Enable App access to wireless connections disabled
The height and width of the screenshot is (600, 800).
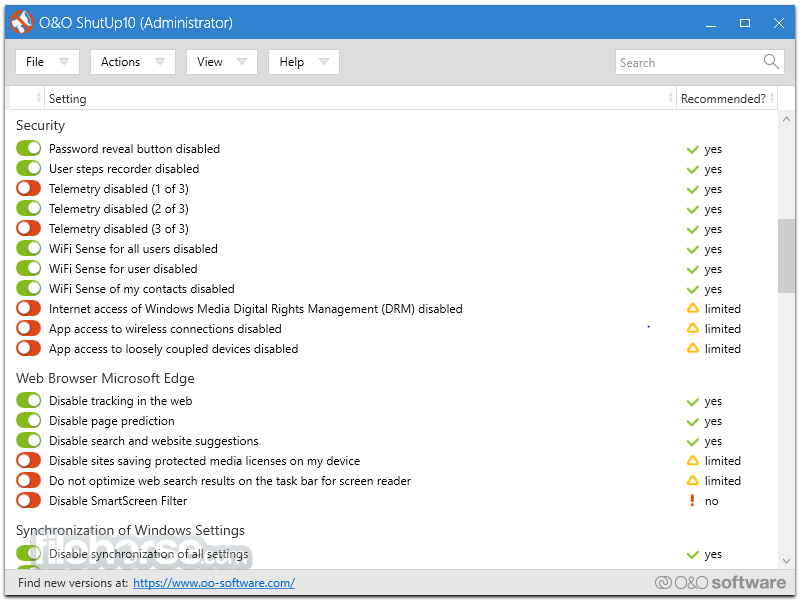pyautogui.click(x=29, y=329)
